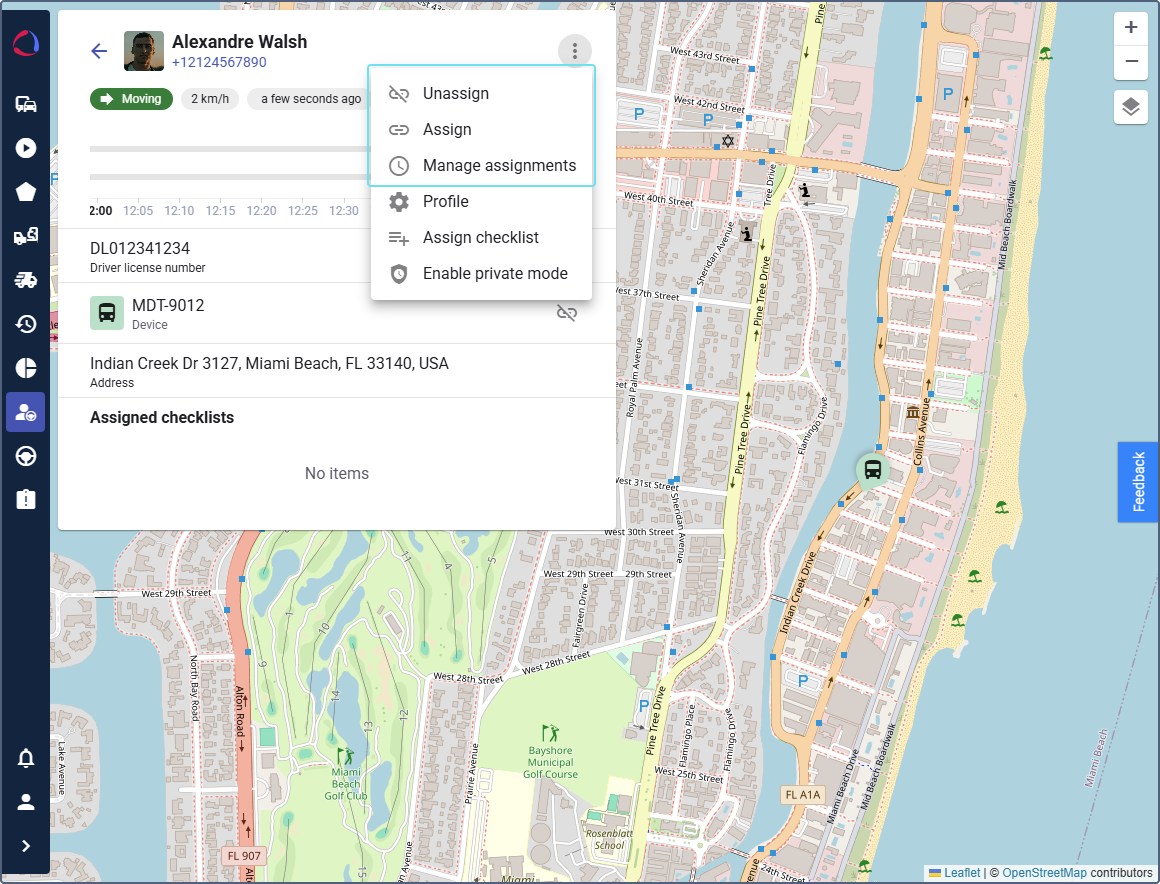Open the three-dot driver options menu
Image resolution: width=1160 pixels, height=884 pixels.
click(x=574, y=51)
